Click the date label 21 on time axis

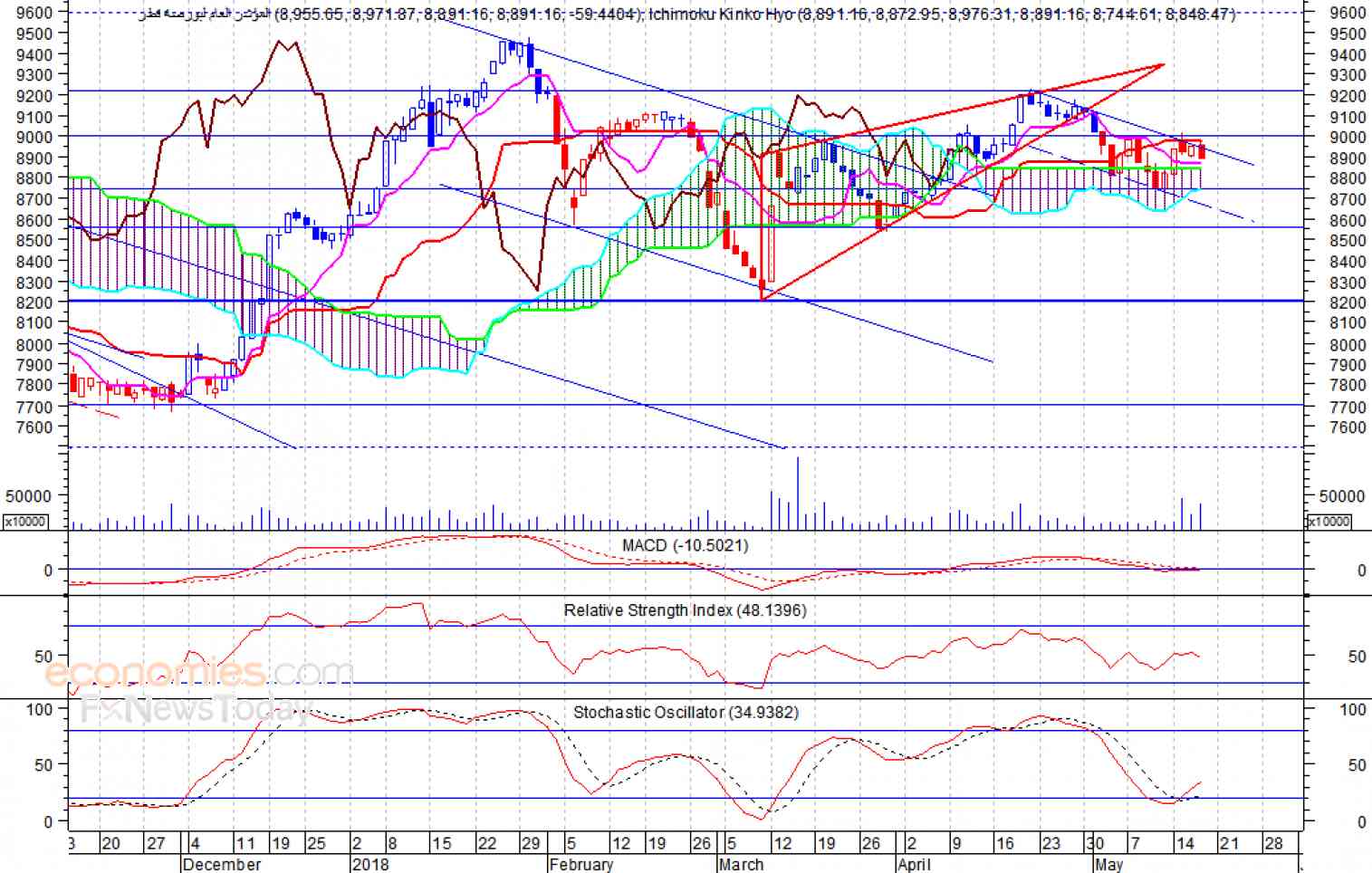1230,843
